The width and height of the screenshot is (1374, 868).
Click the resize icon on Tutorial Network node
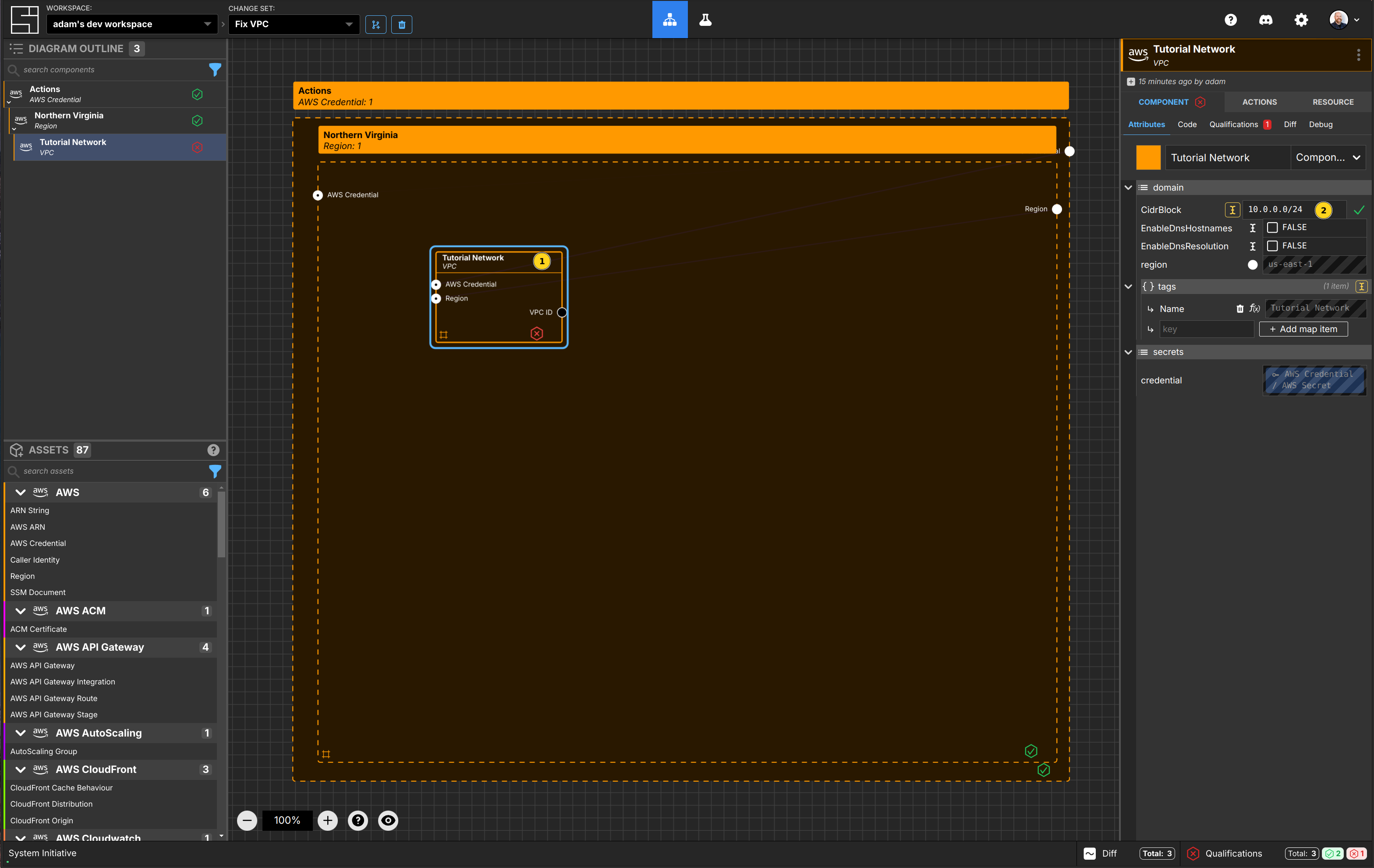click(x=443, y=335)
